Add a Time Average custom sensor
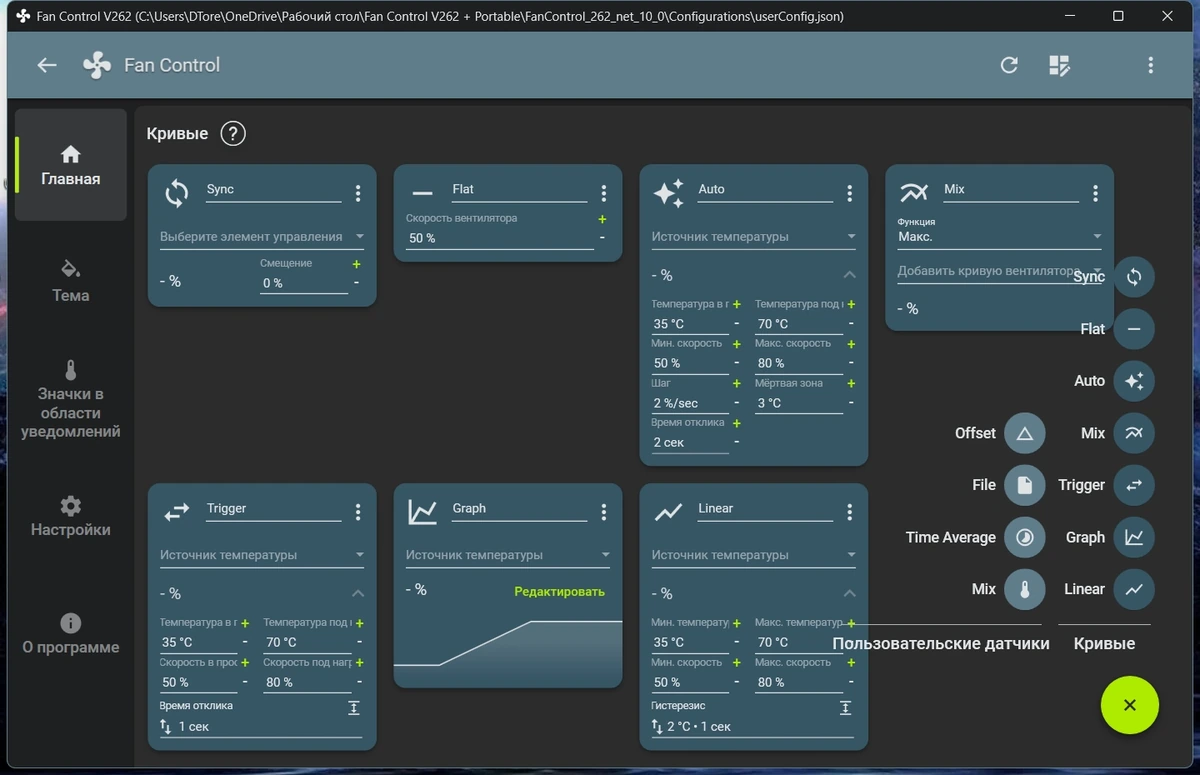1200x775 pixels. 1024,537
